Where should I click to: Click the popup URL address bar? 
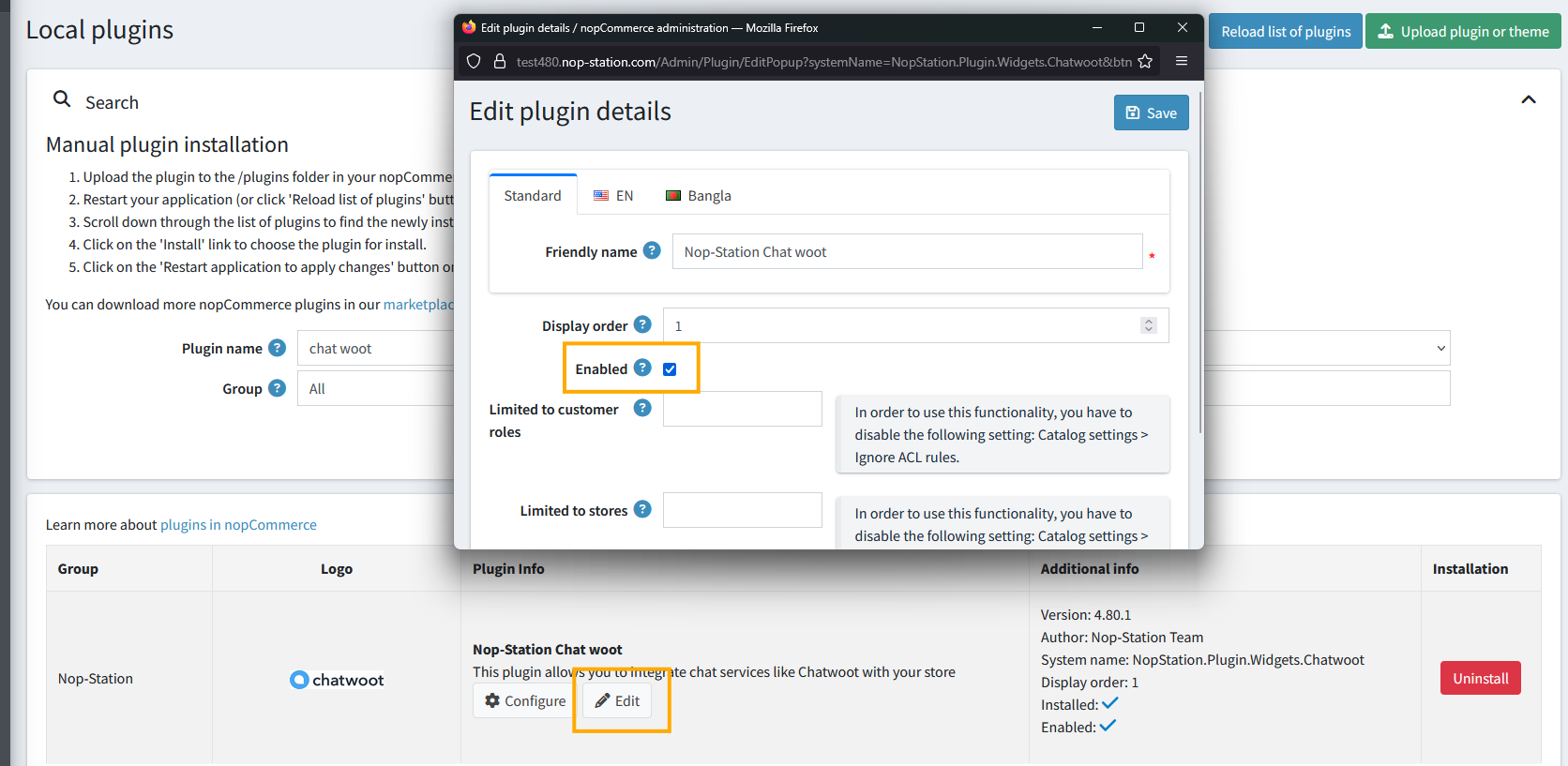click(x=823, y=62)
